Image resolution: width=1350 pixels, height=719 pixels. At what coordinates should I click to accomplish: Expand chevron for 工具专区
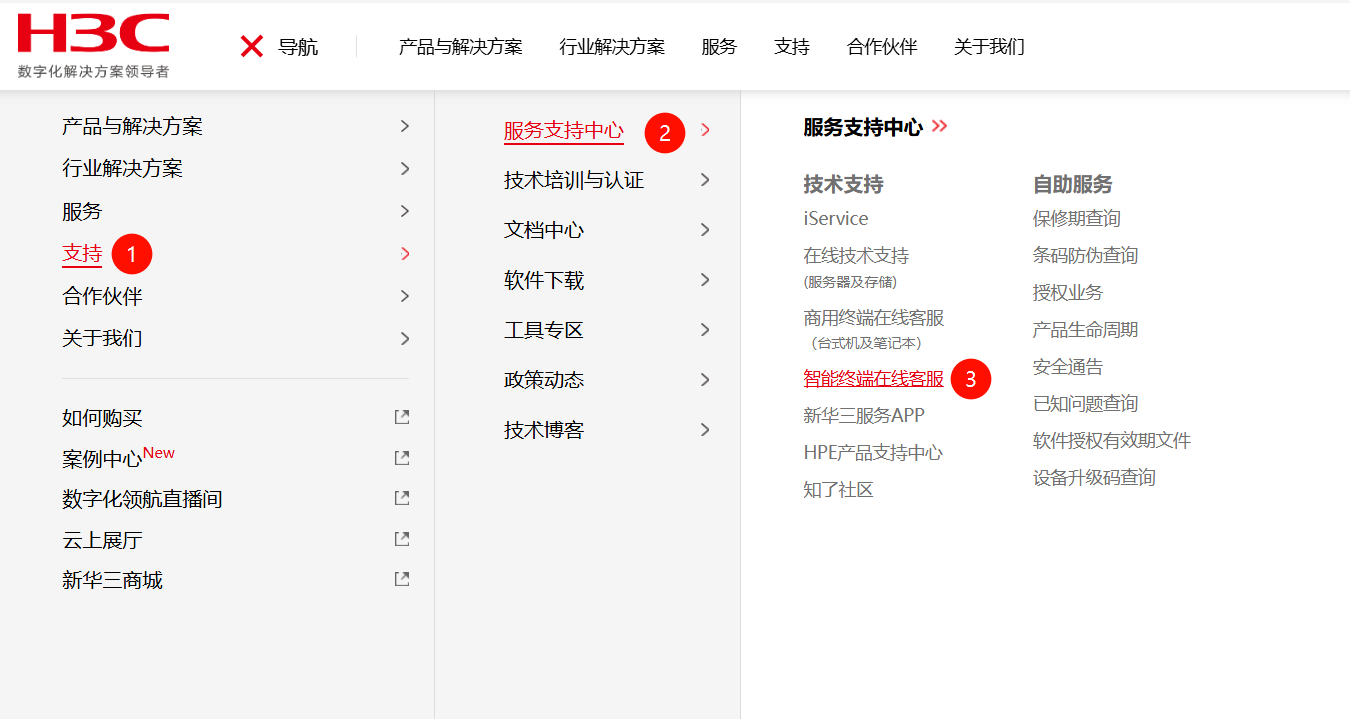[x=705, y=330]
